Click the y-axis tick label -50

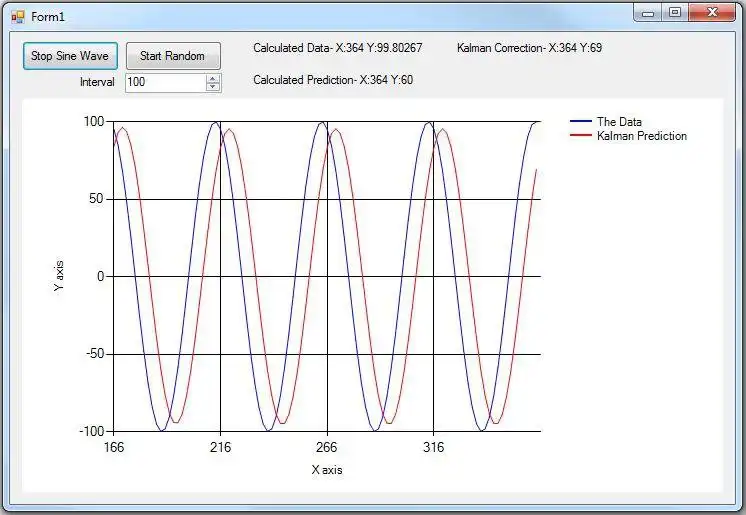(95, 354)
